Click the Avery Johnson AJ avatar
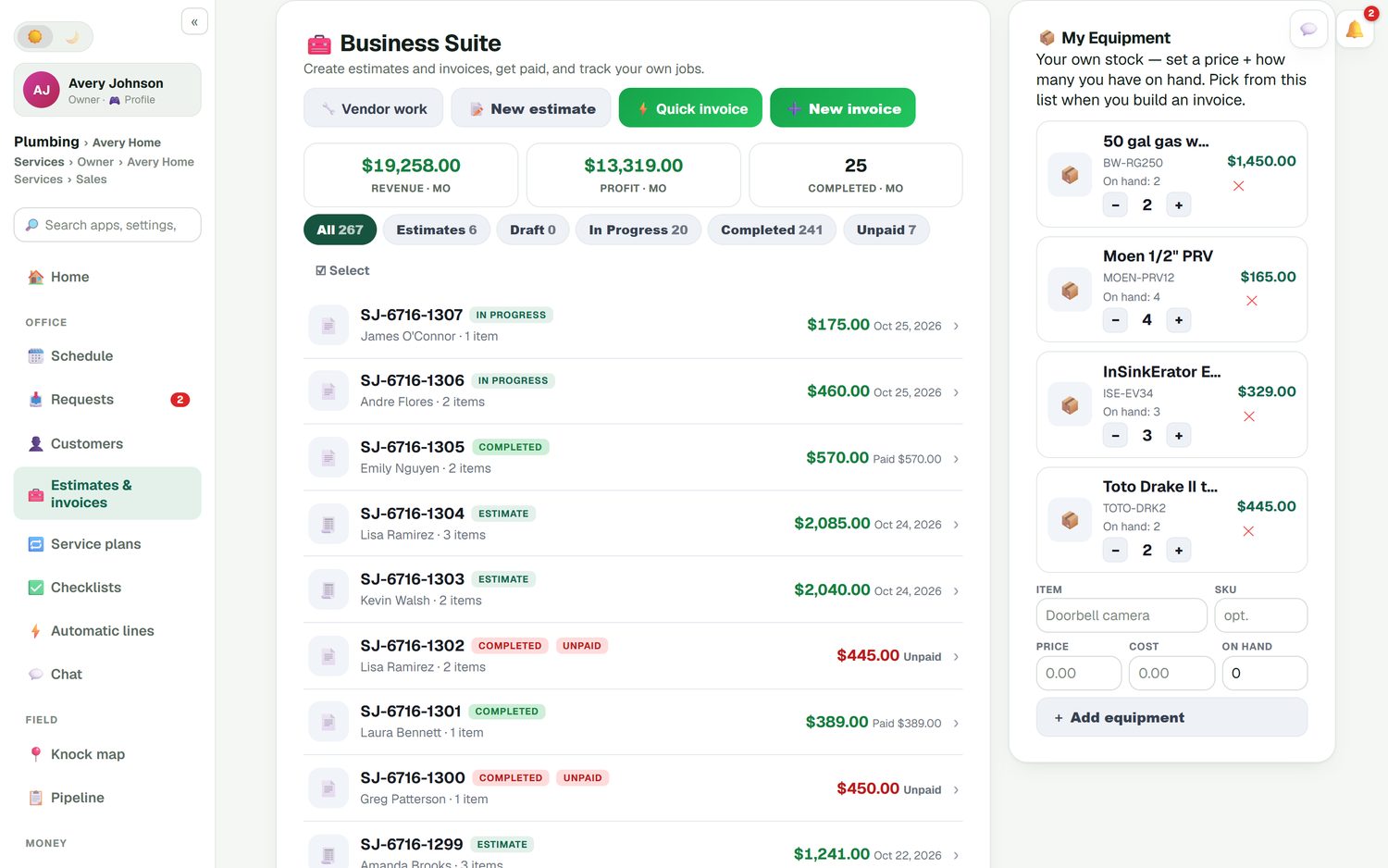 42,90
